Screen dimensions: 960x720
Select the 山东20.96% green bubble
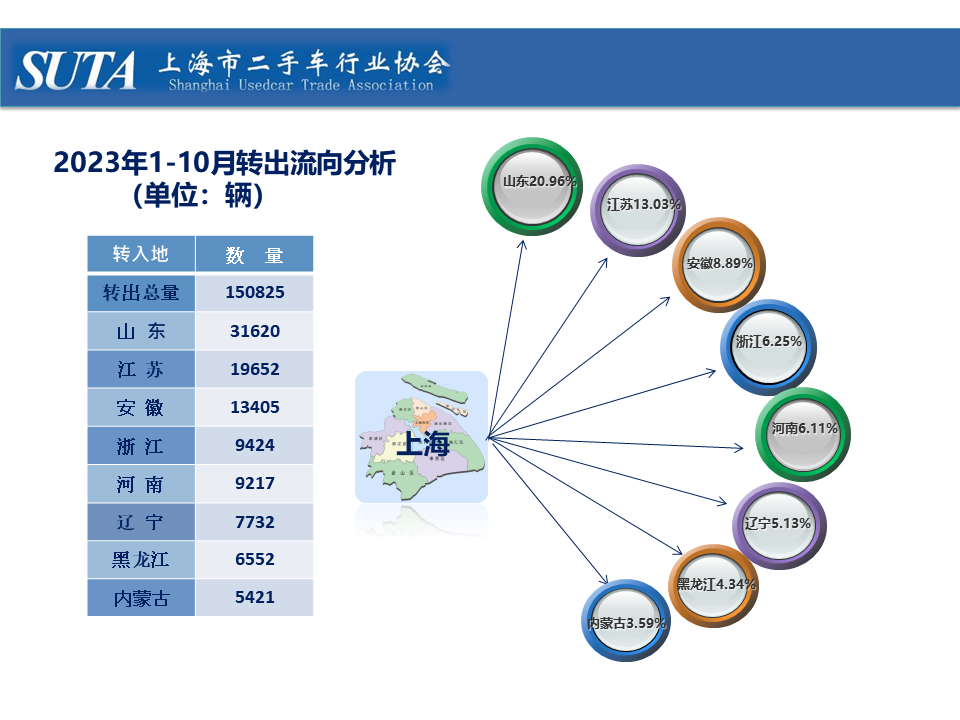[x=532, y=186]
